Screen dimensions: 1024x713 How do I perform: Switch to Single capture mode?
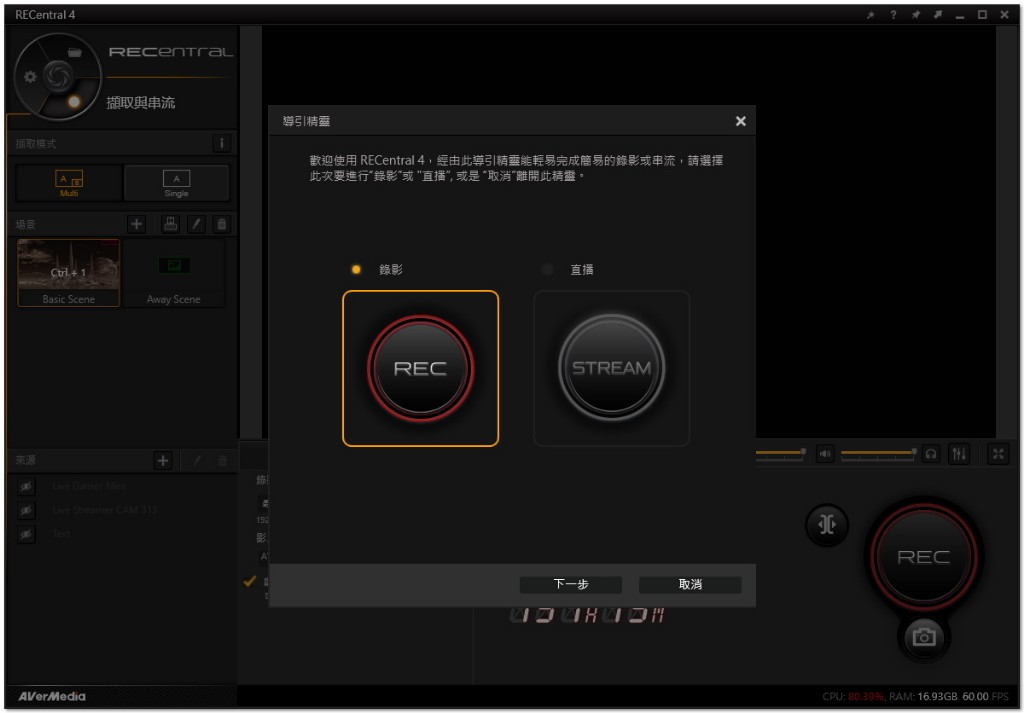(176, 183)
